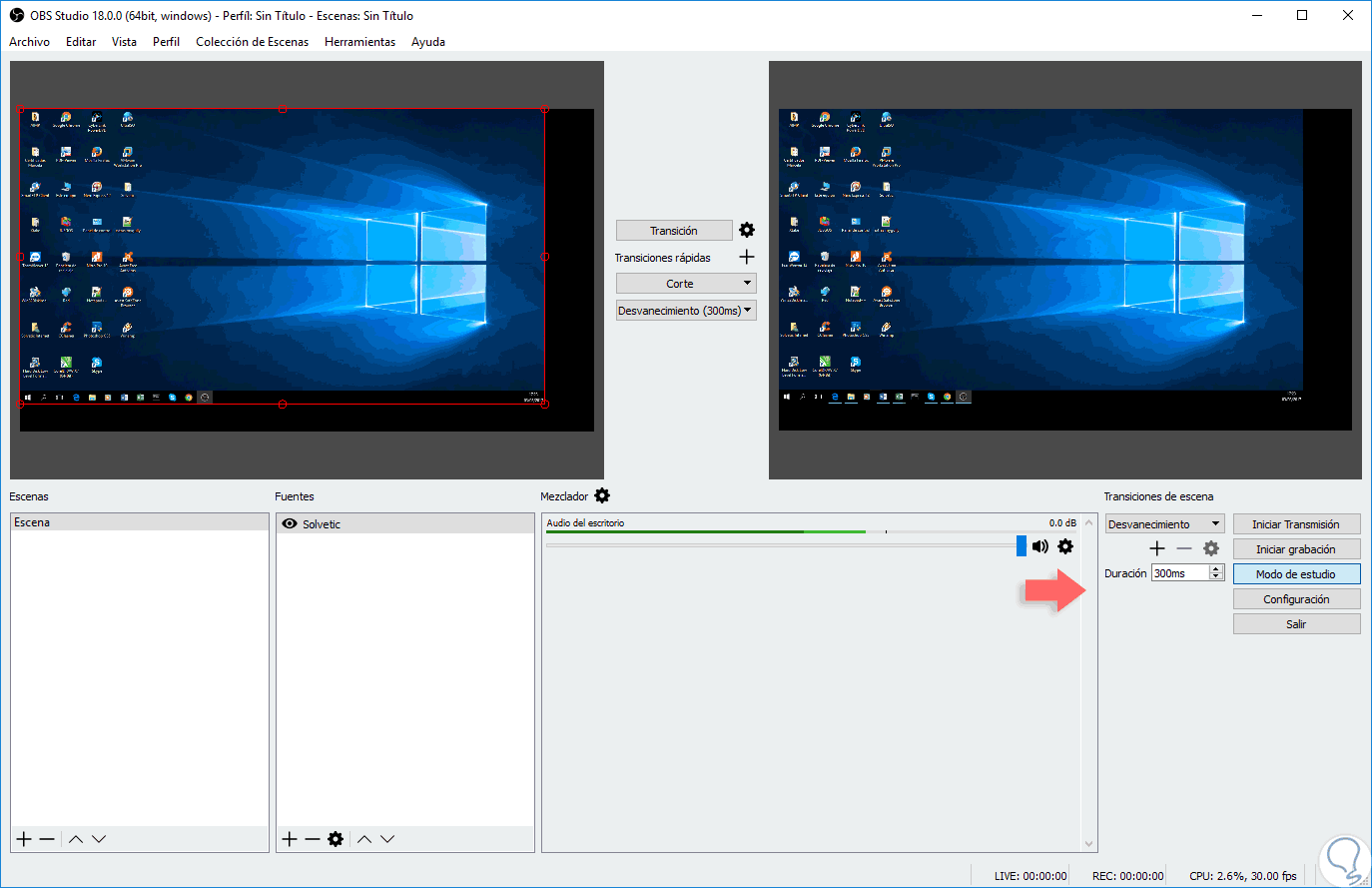
Task: Open the Colección de Escenas menu
Action: [252, 42]
